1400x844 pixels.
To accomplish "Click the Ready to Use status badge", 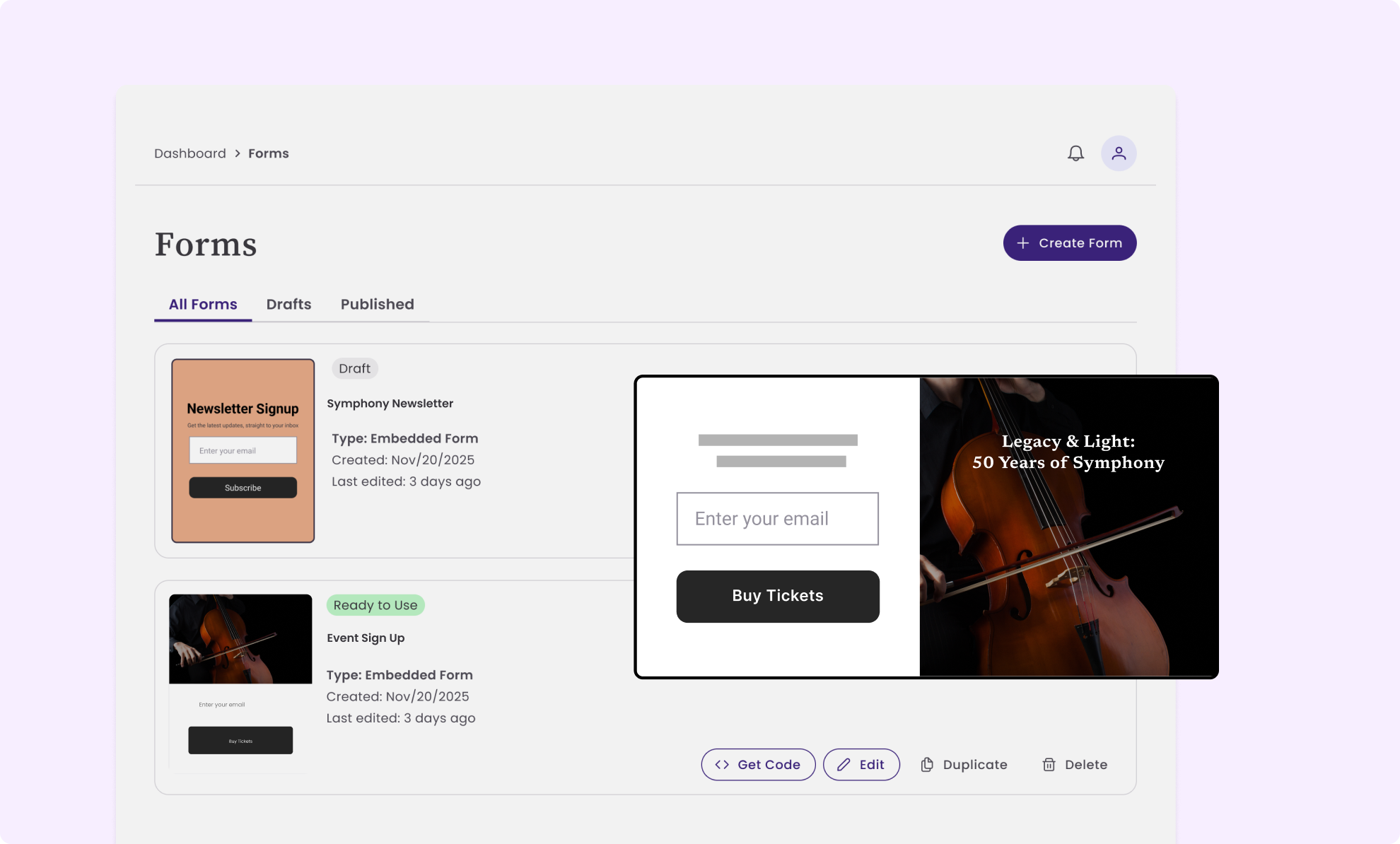I will (375, 605).
